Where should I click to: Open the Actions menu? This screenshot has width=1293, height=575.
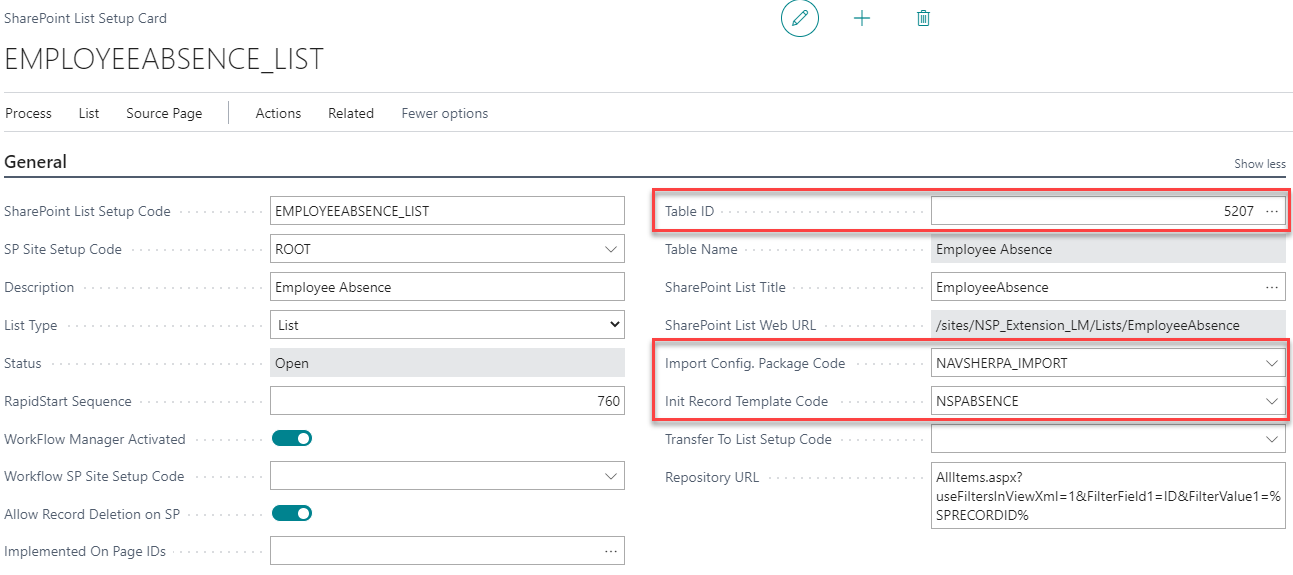[x=278, y=113]
